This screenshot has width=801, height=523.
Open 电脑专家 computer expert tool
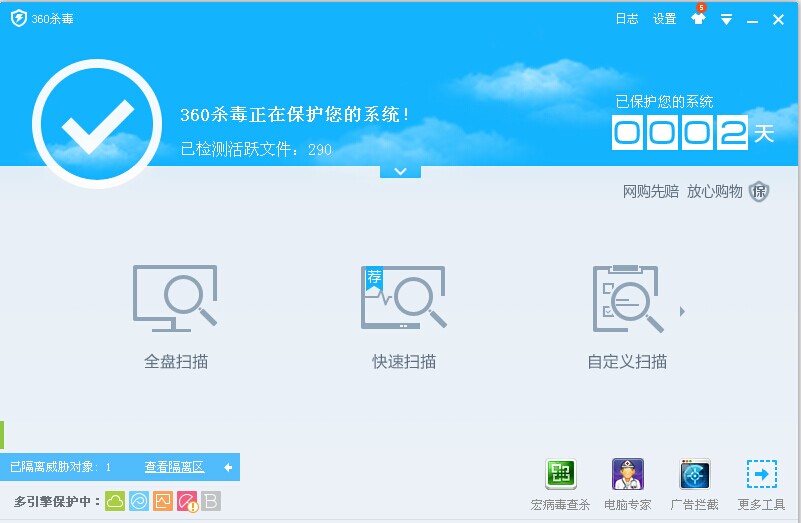click(x=628, y=485)
